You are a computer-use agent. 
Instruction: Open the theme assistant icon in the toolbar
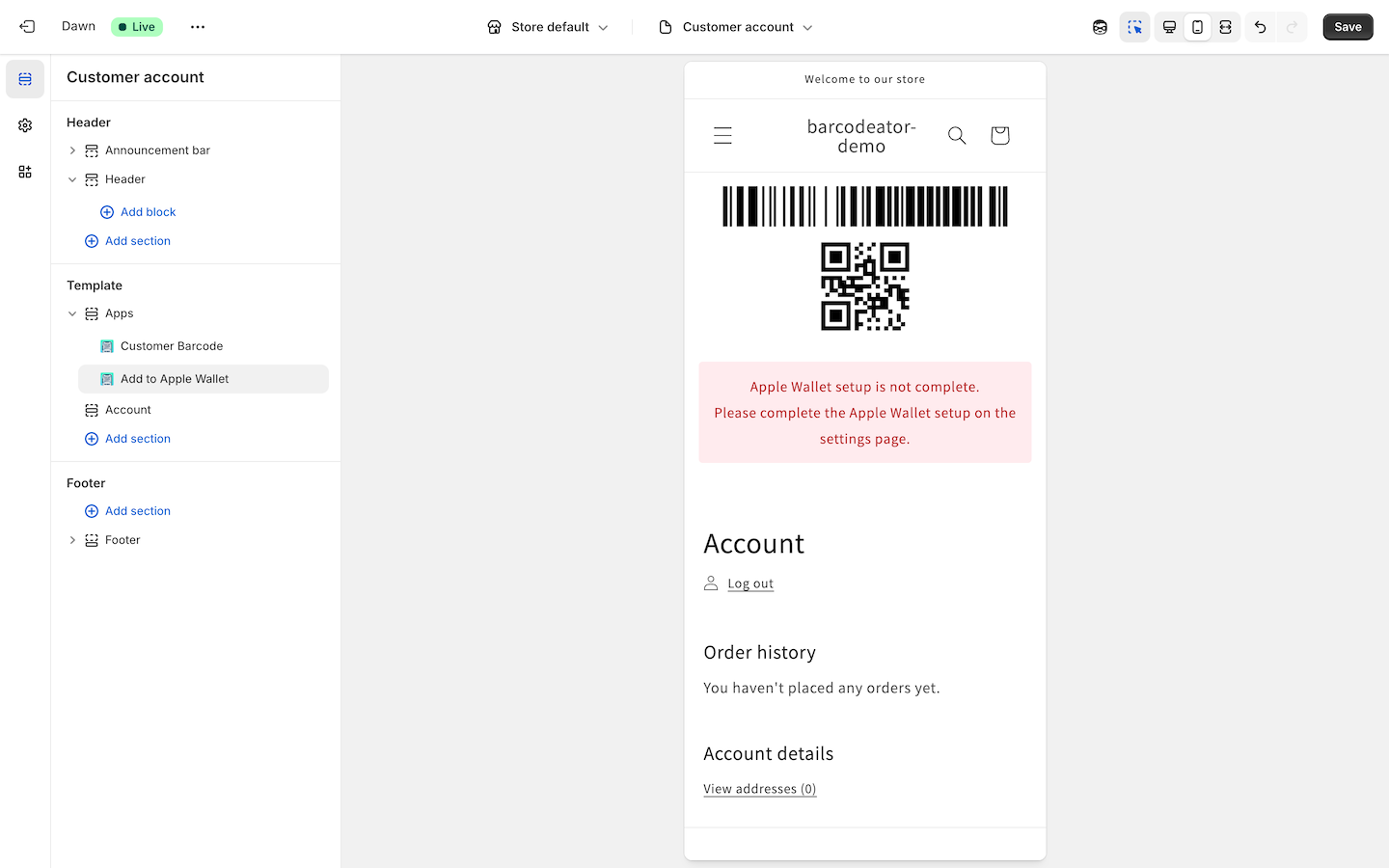point(1100,26)
